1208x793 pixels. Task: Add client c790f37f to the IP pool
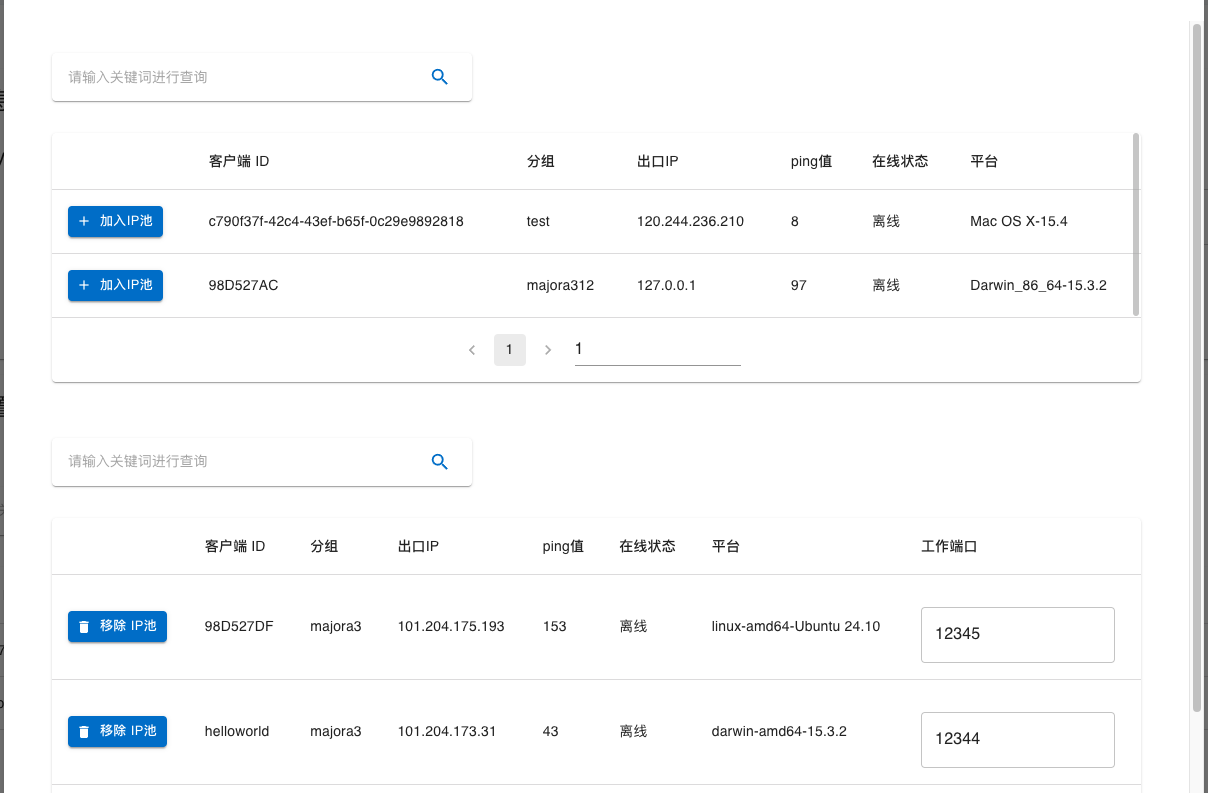tap(115, 221)
